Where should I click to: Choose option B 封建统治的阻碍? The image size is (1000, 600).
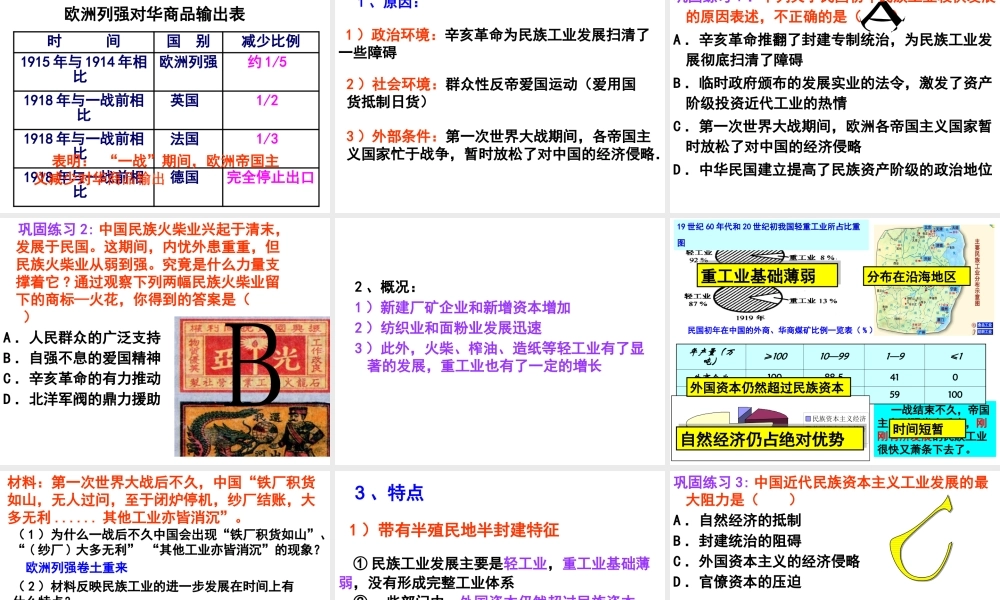737,541
